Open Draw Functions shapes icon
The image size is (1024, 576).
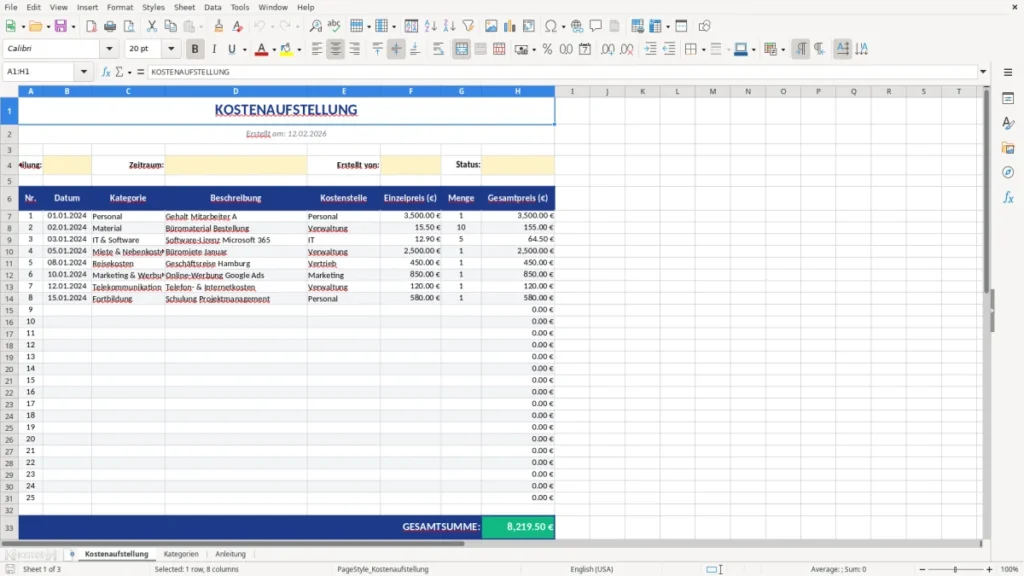coord(704,26)
